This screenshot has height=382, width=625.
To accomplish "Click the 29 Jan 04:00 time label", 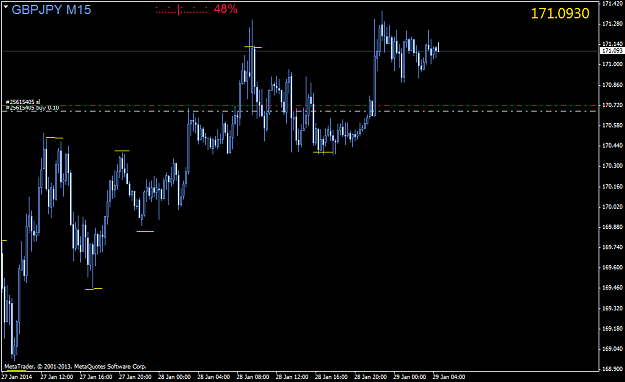I will (448, 377).
